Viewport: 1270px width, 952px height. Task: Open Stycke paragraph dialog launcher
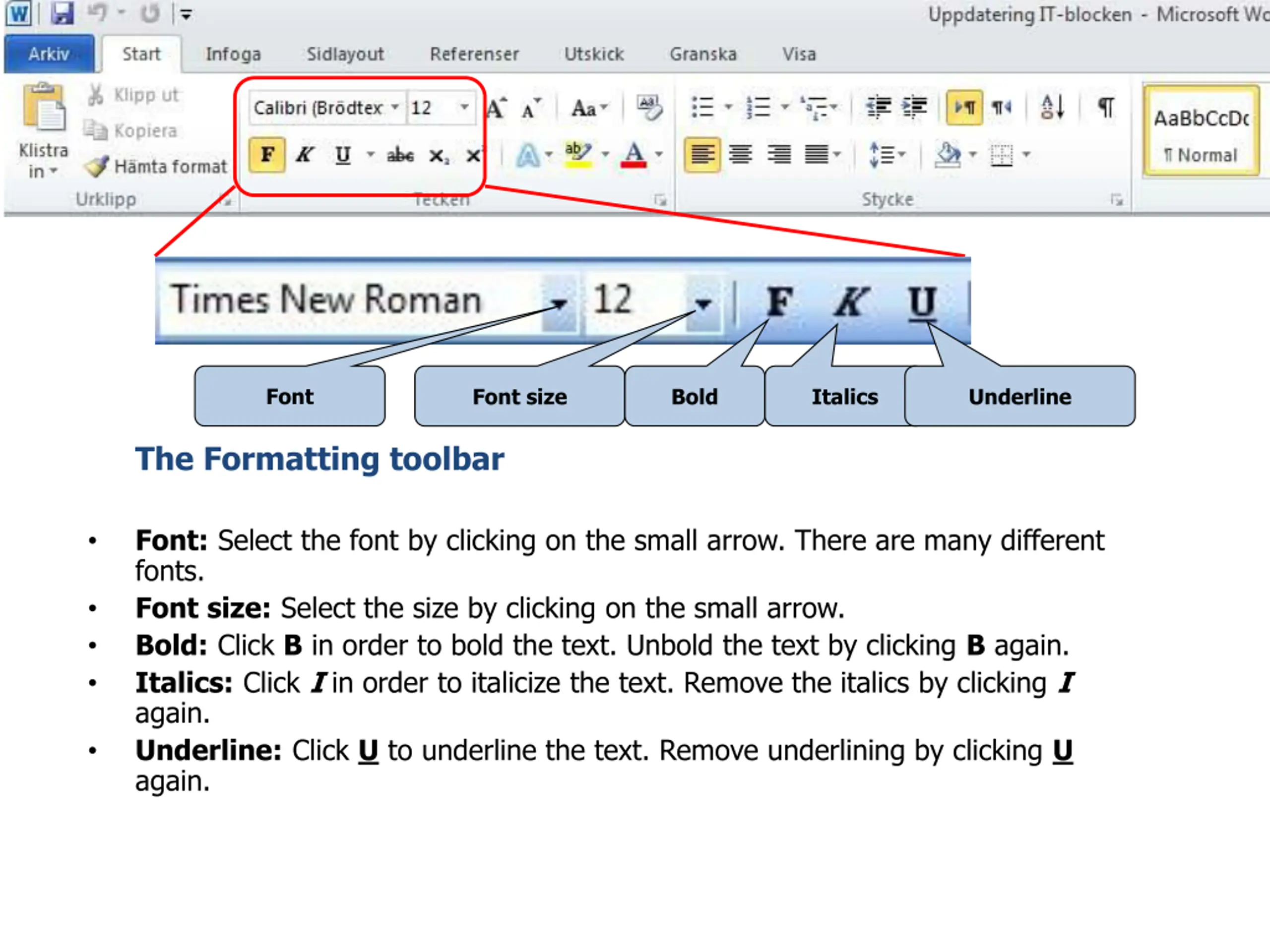1117,200
